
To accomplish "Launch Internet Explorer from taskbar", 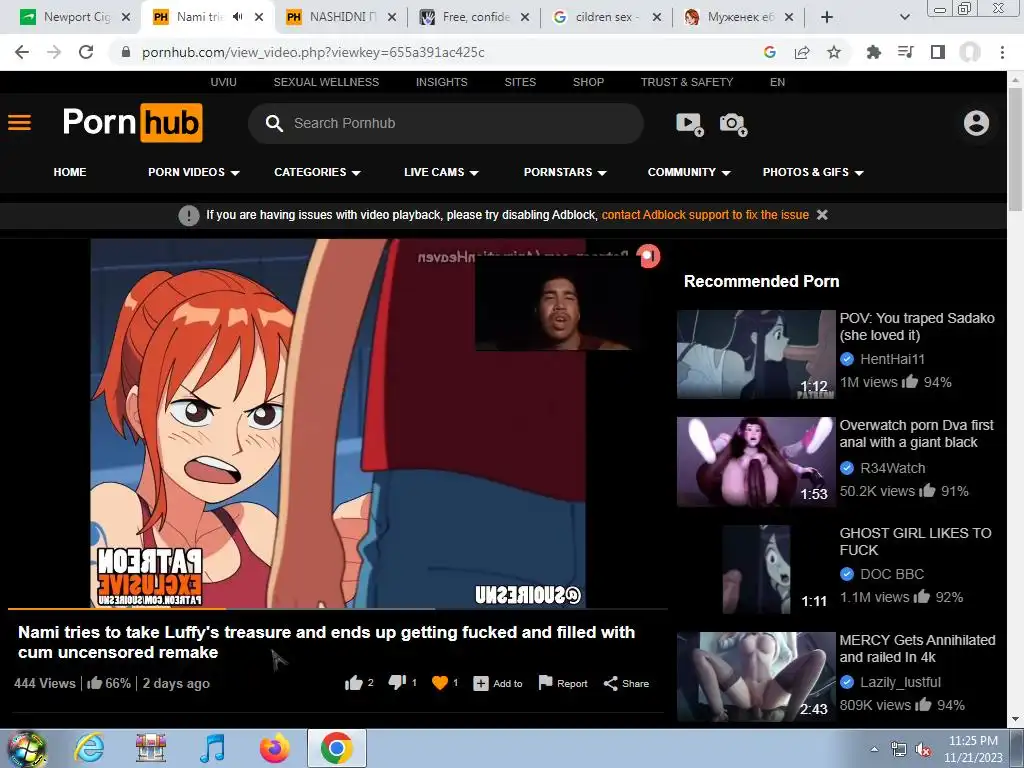I will (88, 748).
